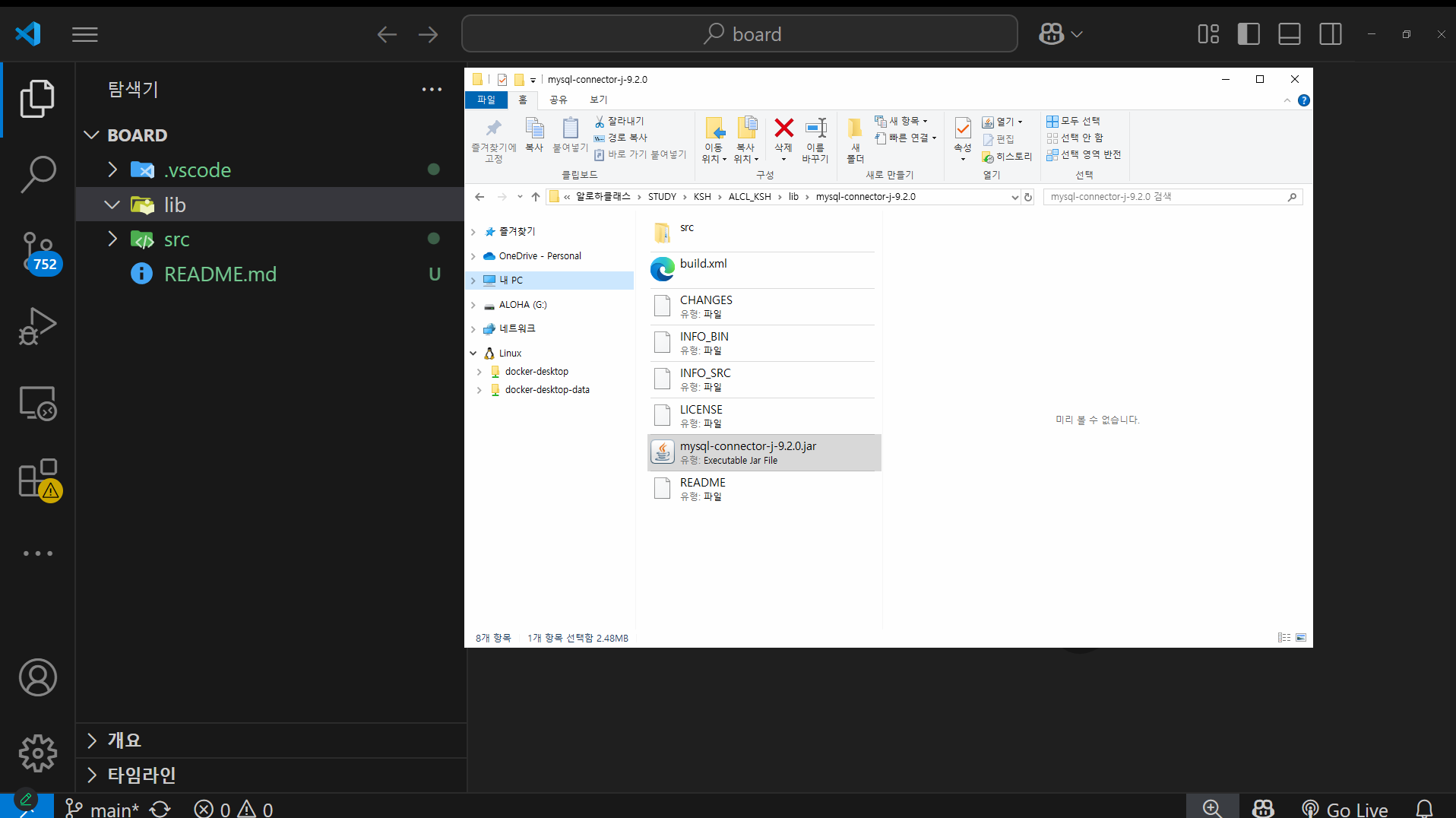The image size is (1456, 818).
Task: Click Pin to Quick access (즐겨찾기에 고정)
Action: click(x=494, y=139)
